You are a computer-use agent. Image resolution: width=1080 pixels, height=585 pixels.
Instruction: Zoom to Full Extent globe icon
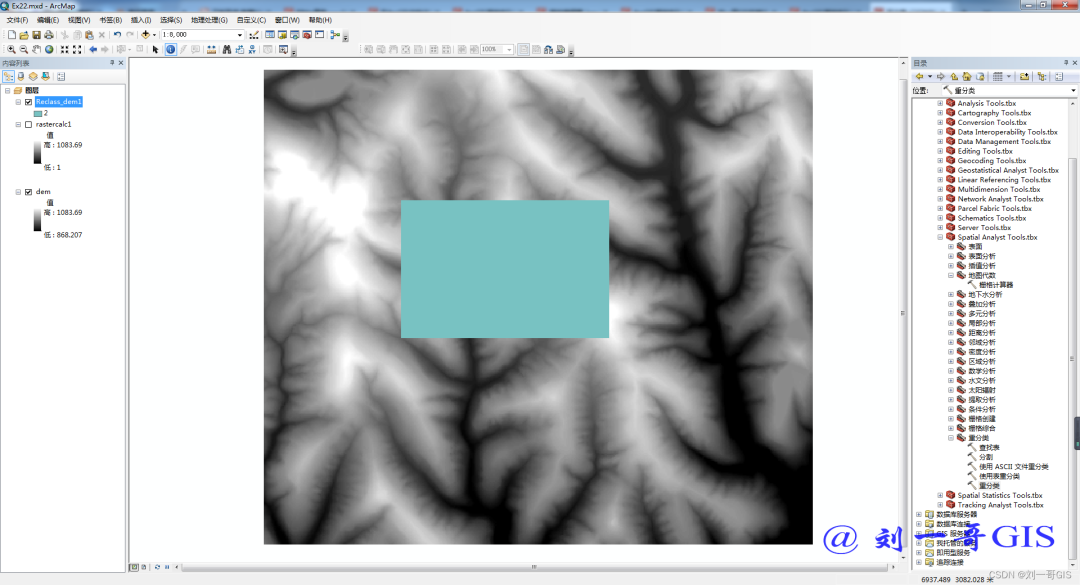49,50
